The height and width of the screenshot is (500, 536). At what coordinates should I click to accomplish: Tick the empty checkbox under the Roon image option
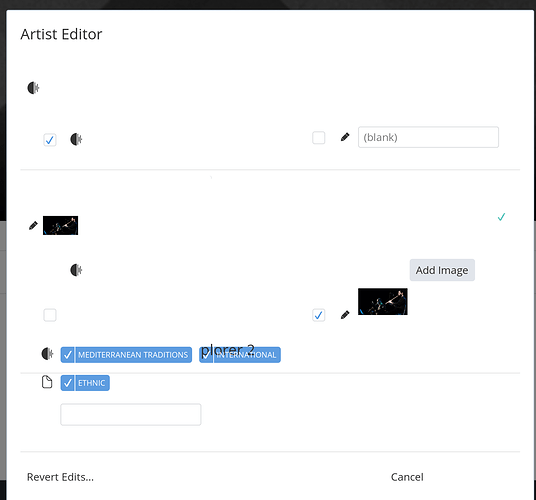pos(50,315)
